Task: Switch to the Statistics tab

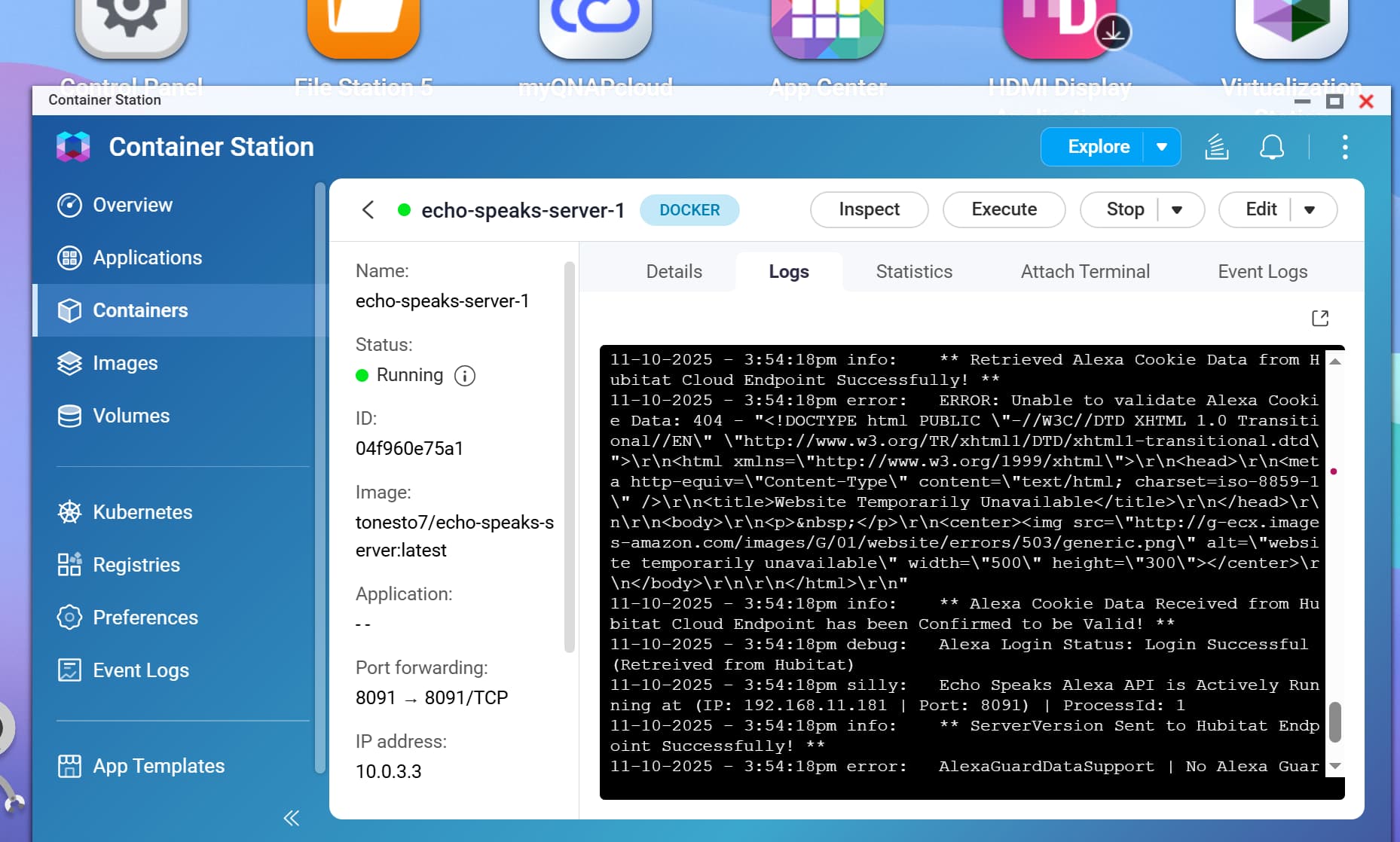Action: [914, 272]
